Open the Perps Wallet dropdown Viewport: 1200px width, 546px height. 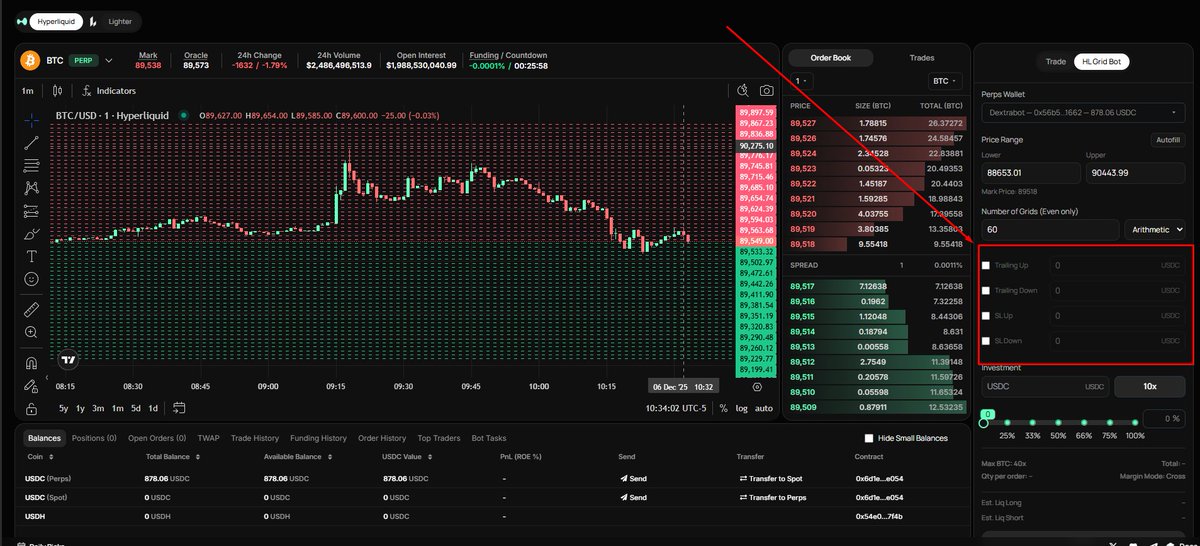point(1083,113)
